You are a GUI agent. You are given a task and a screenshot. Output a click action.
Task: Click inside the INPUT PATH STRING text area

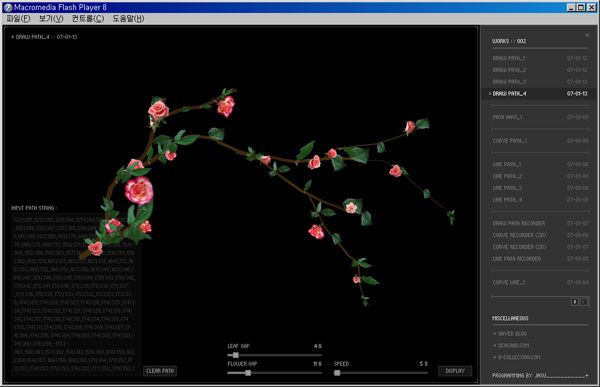point(76,295)
